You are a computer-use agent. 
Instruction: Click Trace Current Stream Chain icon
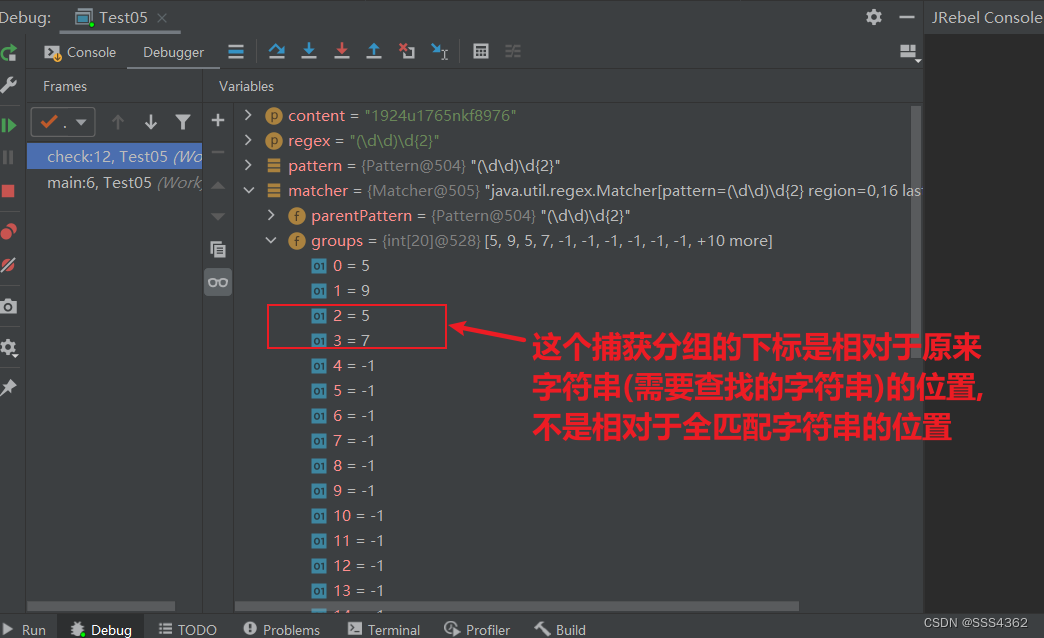(x=513, y=51)
